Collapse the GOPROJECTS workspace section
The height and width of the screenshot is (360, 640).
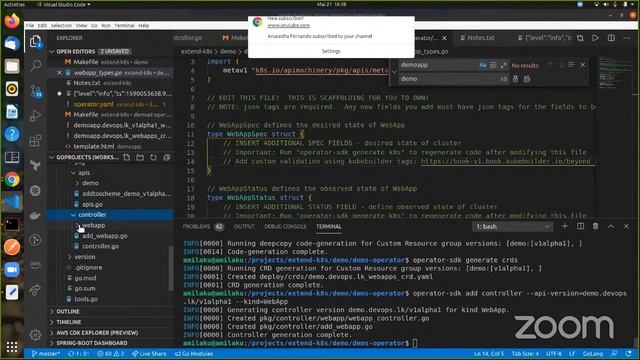point(52,157)
